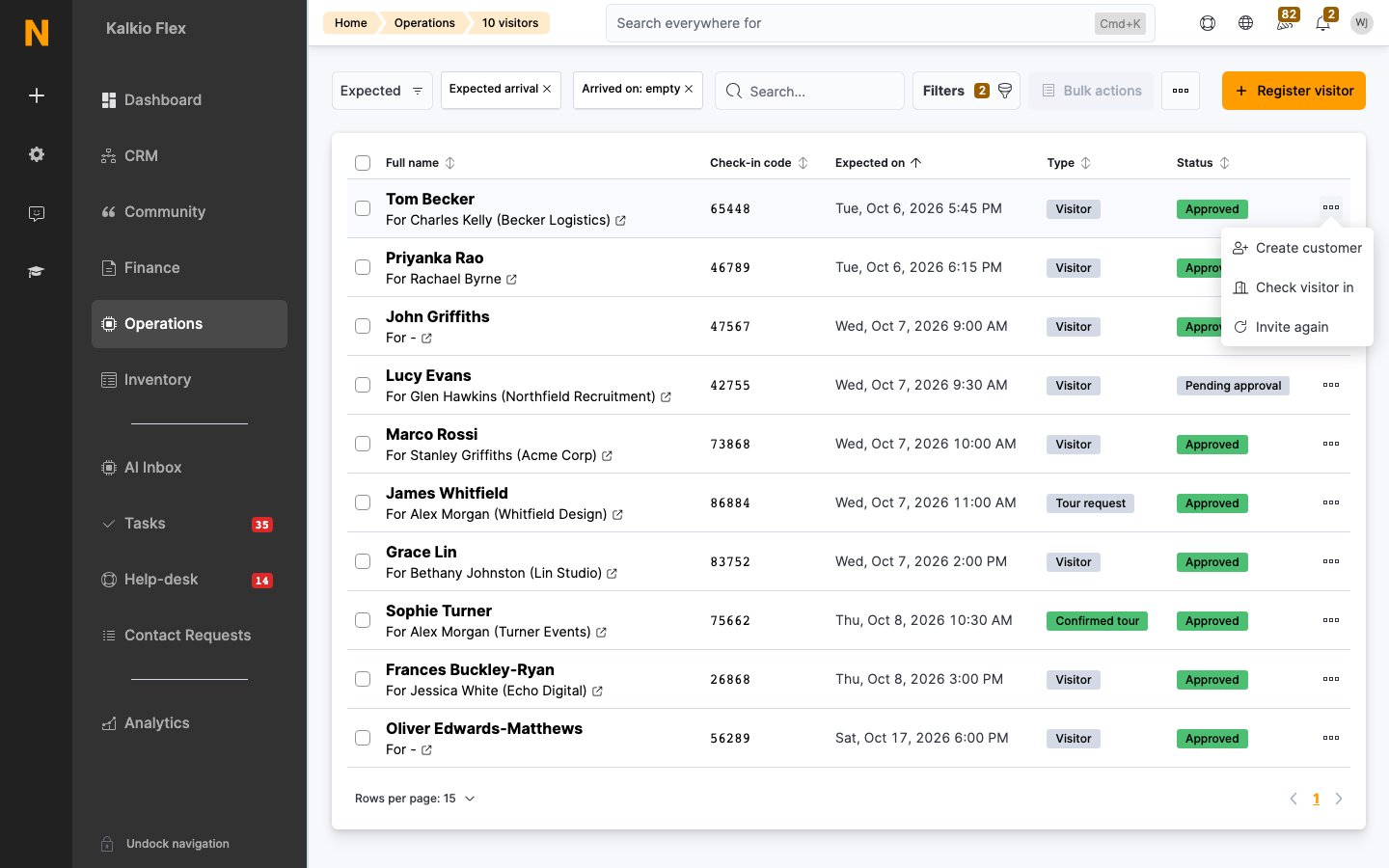
Task: Sort by the Full name column
Action: tap(421, 163)
